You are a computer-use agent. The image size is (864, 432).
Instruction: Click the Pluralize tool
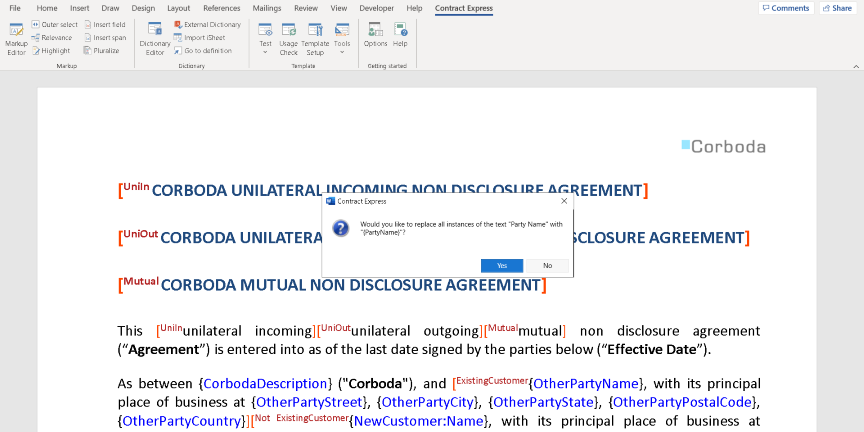(101, 51)
